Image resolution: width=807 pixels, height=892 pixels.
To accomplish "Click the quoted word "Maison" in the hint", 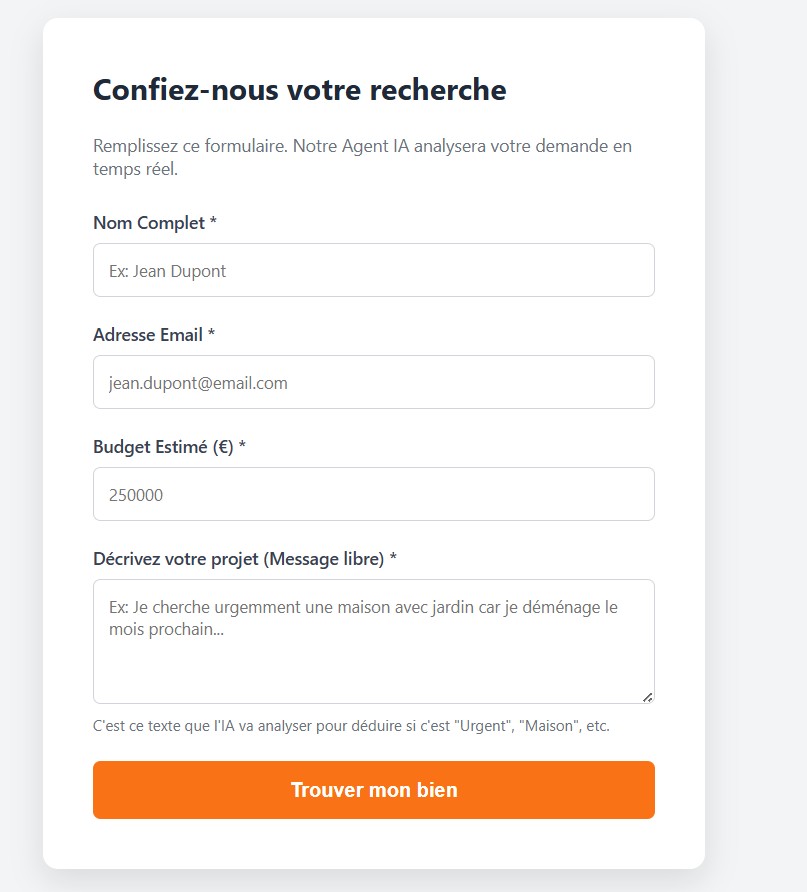I will coord(548,726).
